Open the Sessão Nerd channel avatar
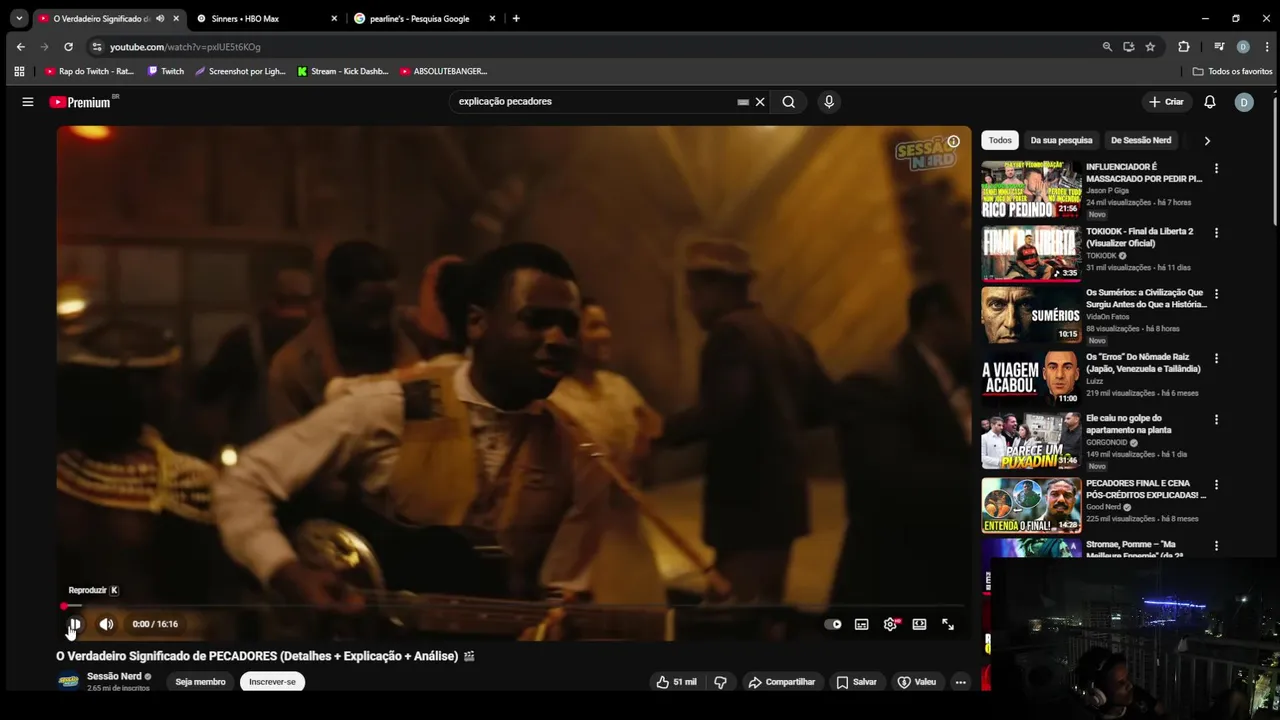The image size is (1280, 720). [68, 682]
